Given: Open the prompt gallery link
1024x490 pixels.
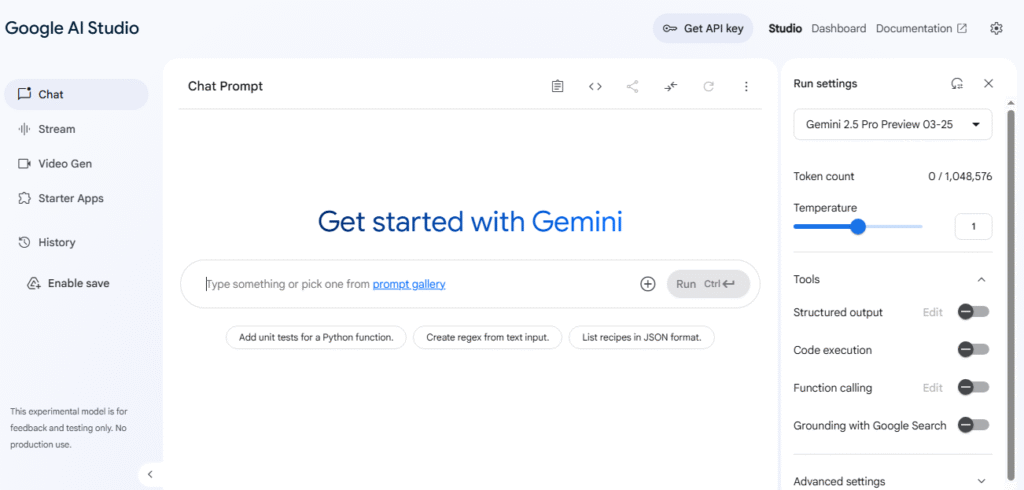Looking at the screenshot, I should pos(409,284).
